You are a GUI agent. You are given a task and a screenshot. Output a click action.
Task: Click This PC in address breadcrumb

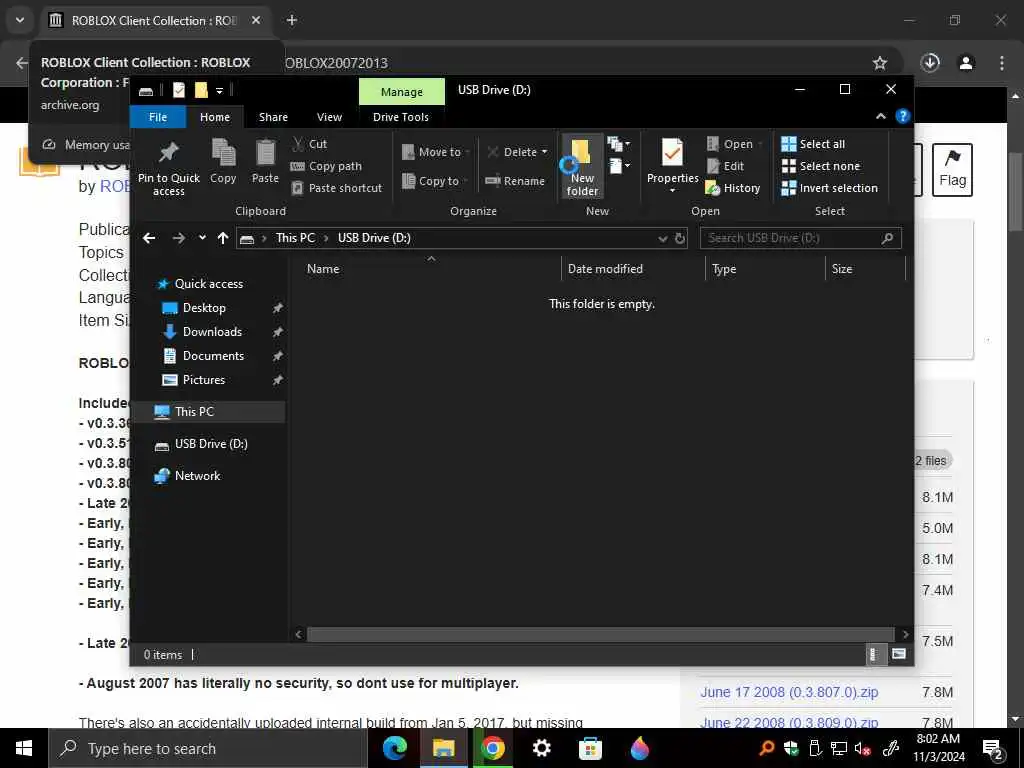pyautogui.click(x=295, y=238)
